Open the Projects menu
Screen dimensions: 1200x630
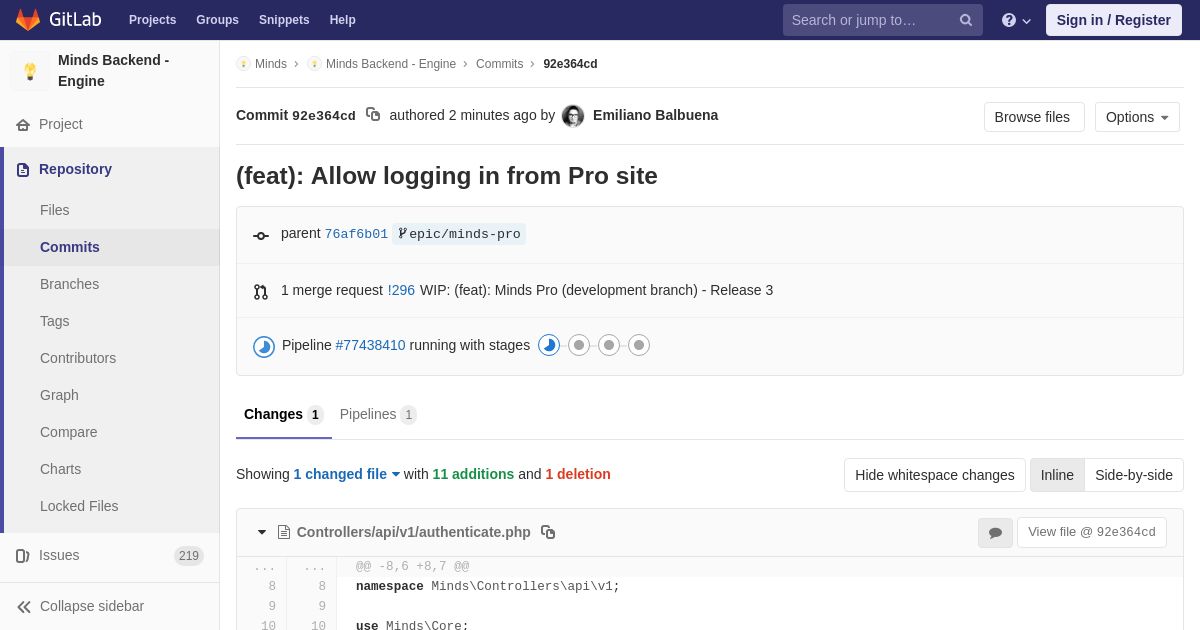click(x=152, y=20)
